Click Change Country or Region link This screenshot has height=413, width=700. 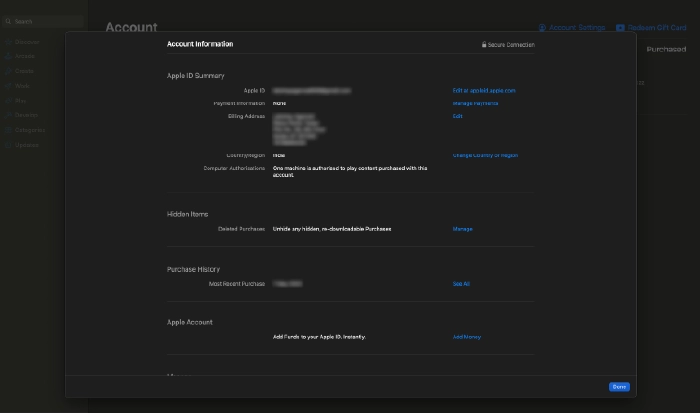485,155
